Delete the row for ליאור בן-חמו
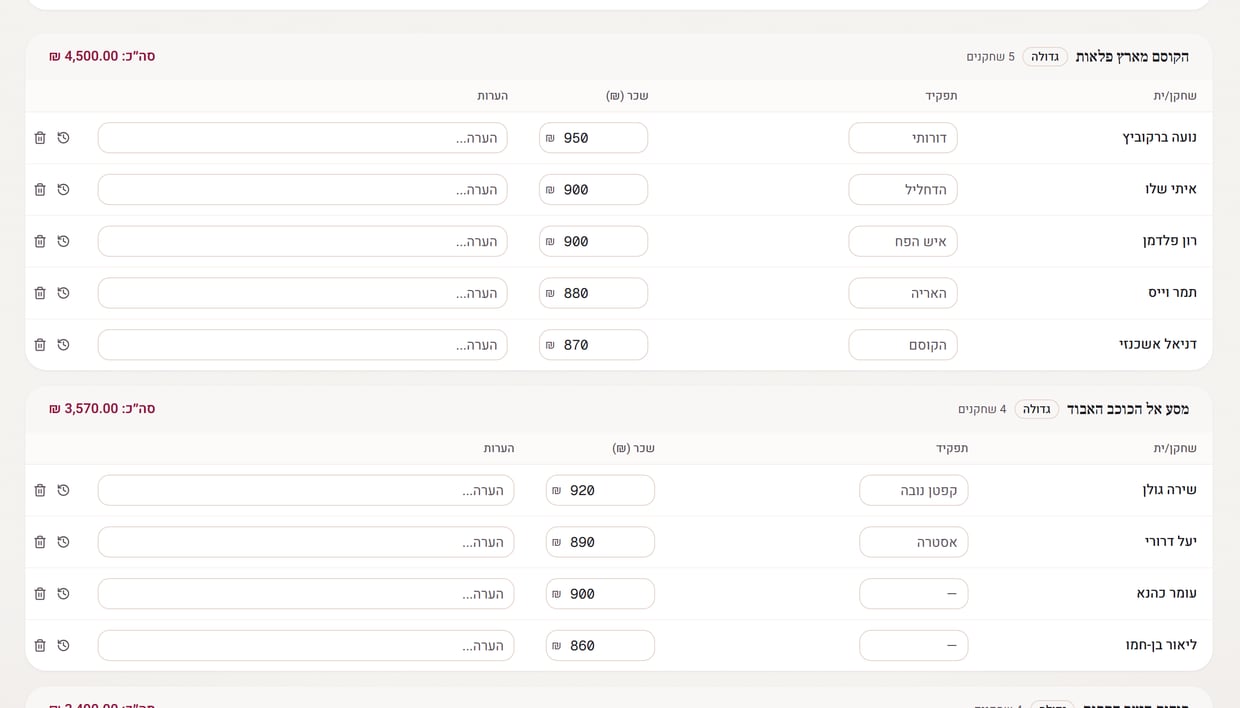Viewport: 1240px width, 708px height. tap(40, 646)
